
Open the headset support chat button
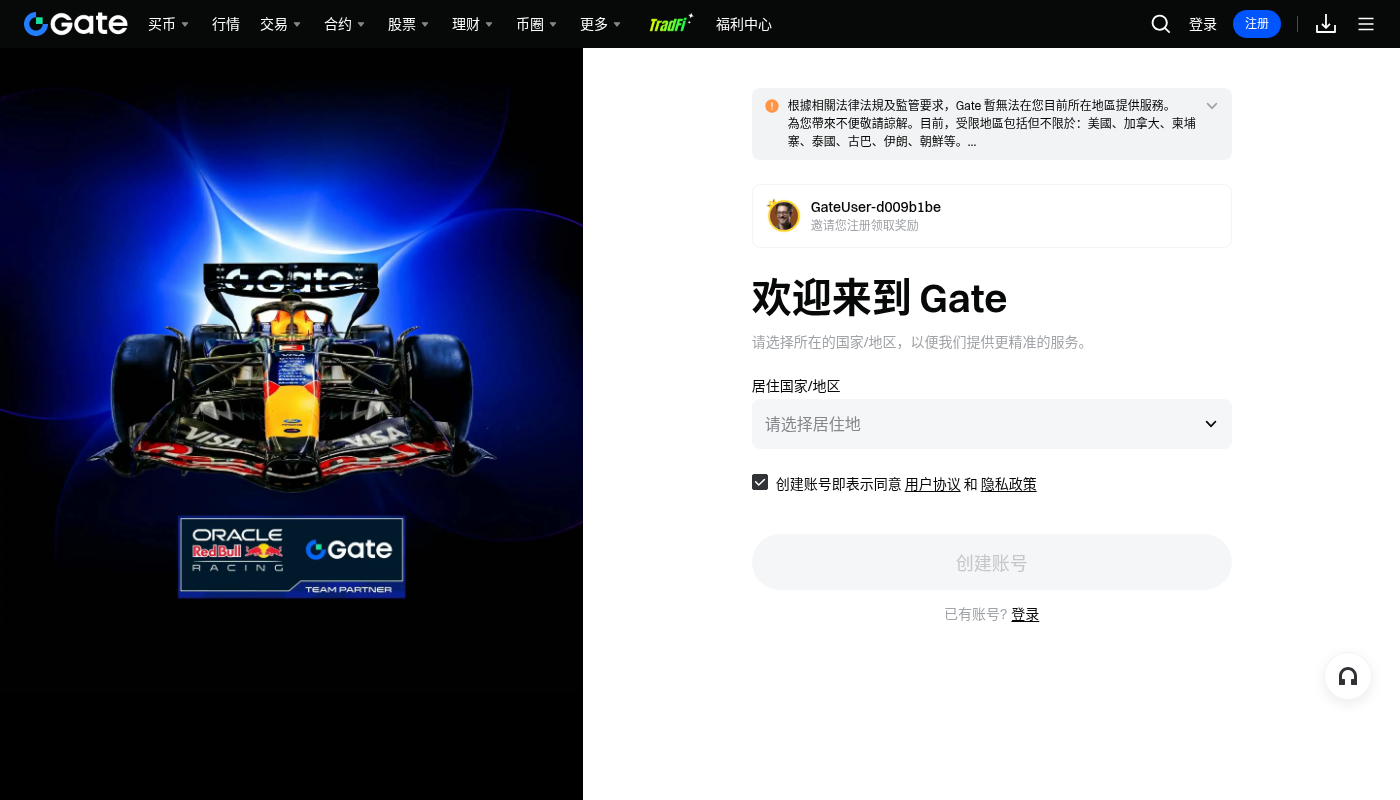click(x=1348, y=677)
